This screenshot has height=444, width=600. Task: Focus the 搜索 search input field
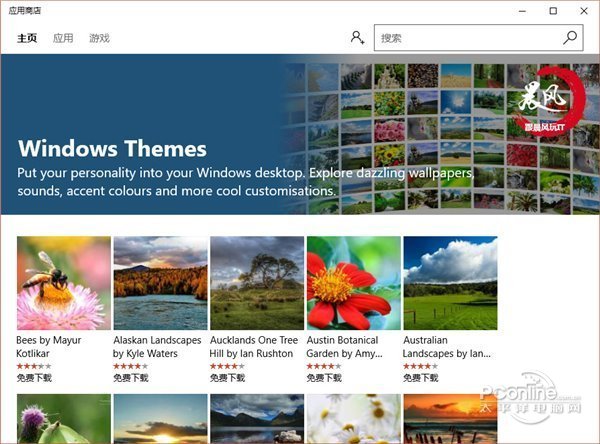click(x=478, y=38)
